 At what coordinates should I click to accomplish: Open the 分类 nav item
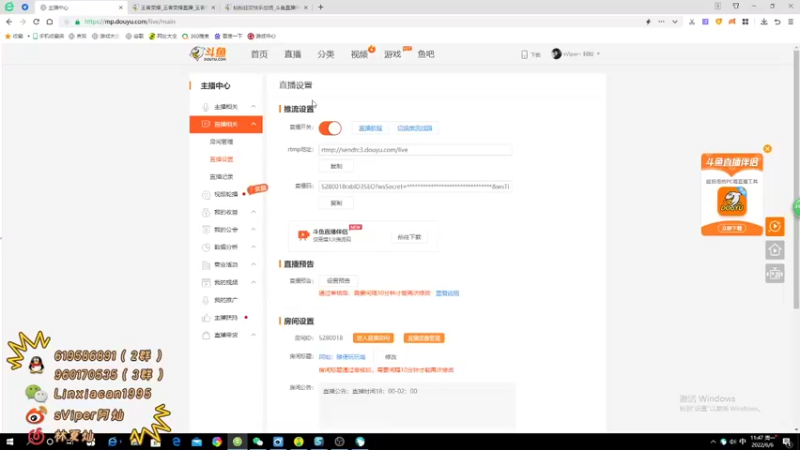tap(326, 54)
